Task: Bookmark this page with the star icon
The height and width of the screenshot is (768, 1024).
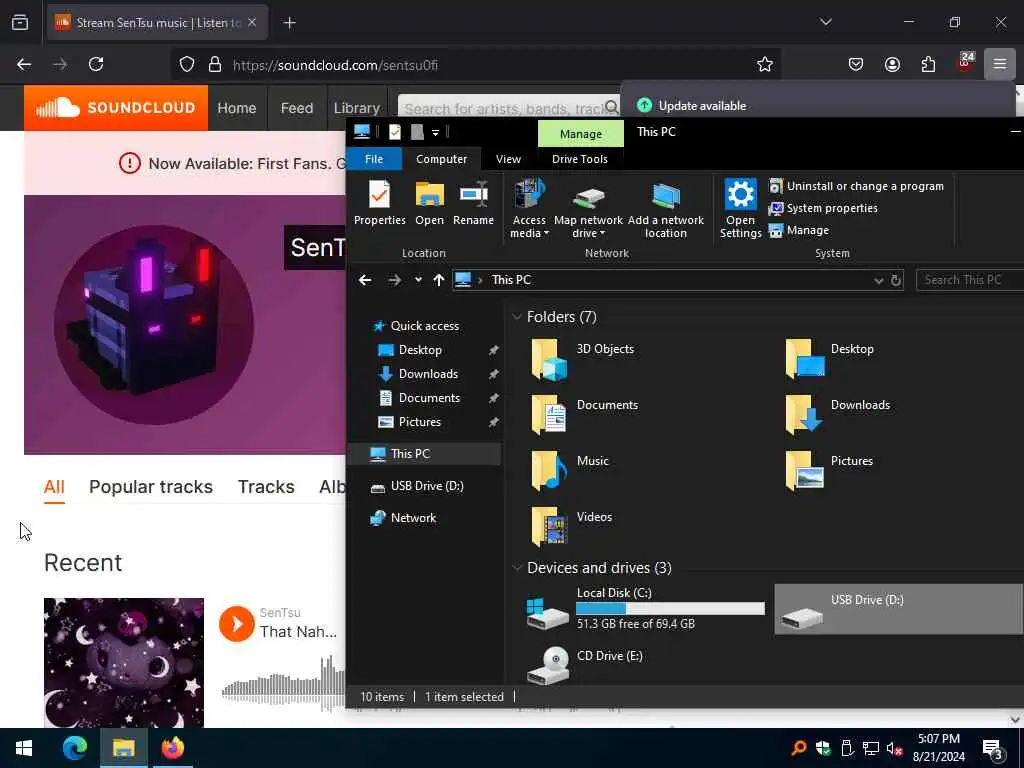Action: pos(765,65)
